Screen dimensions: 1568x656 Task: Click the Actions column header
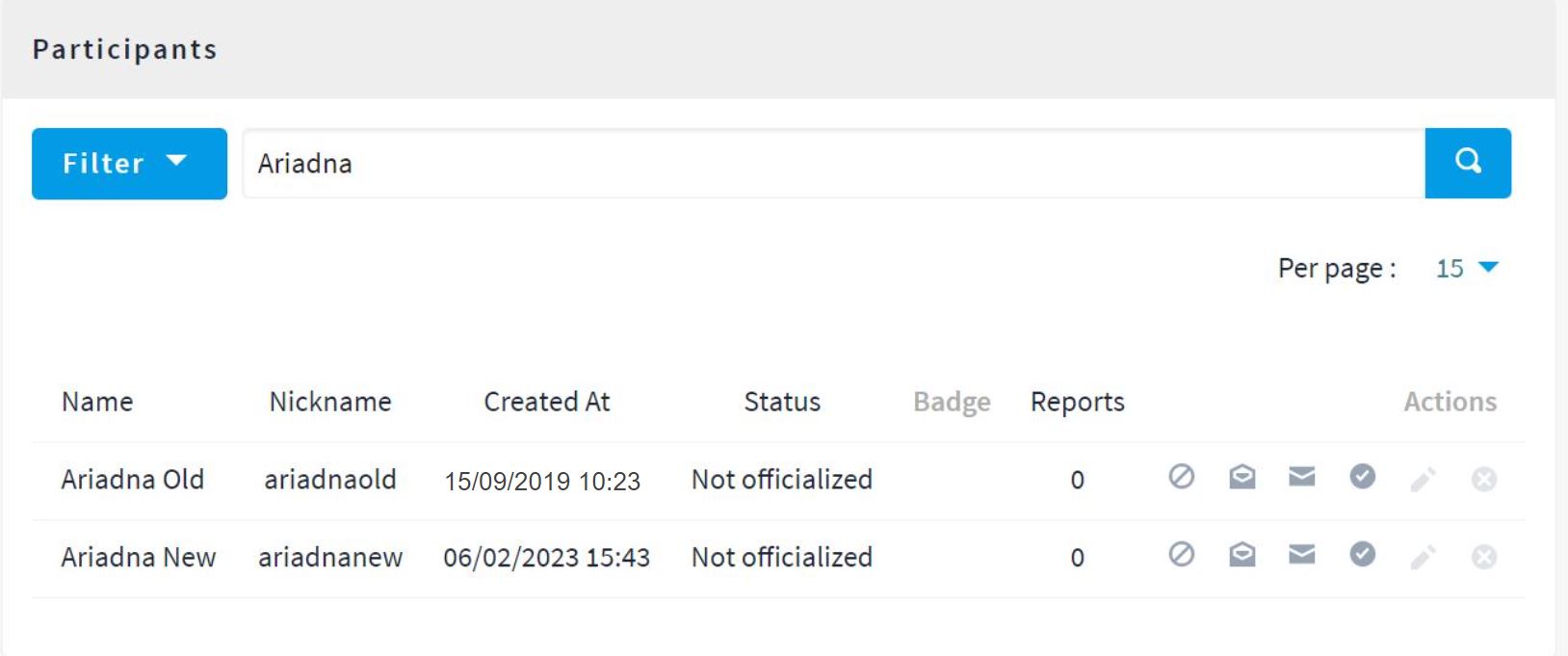tap(1450, 402)
